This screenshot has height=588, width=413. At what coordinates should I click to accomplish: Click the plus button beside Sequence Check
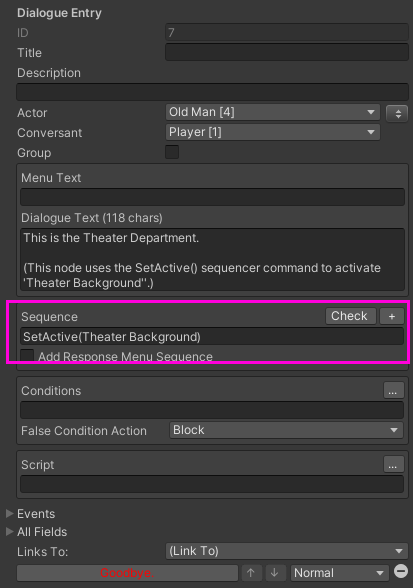click(x=392, y=316)
